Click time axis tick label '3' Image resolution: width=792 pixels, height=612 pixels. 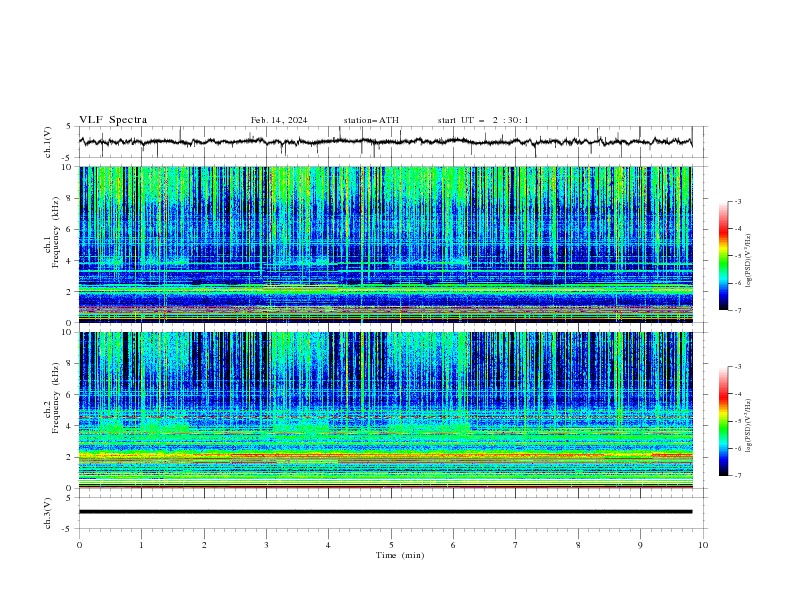click(x=266, y=545)
